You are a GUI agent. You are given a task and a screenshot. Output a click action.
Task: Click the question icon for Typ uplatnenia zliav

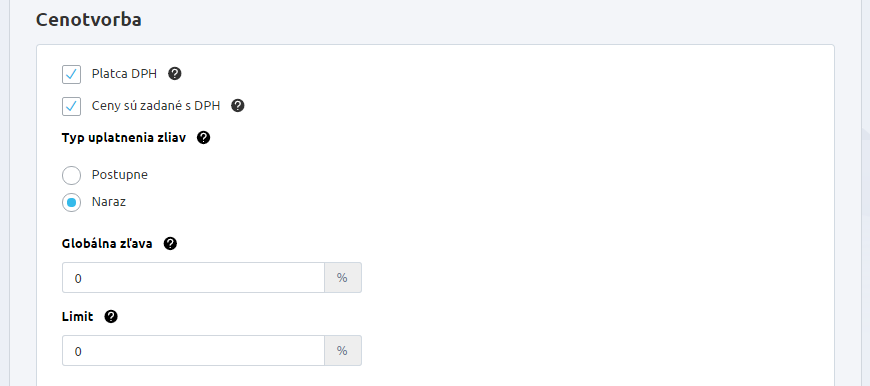pyautogui.click(x=204, y=138)
